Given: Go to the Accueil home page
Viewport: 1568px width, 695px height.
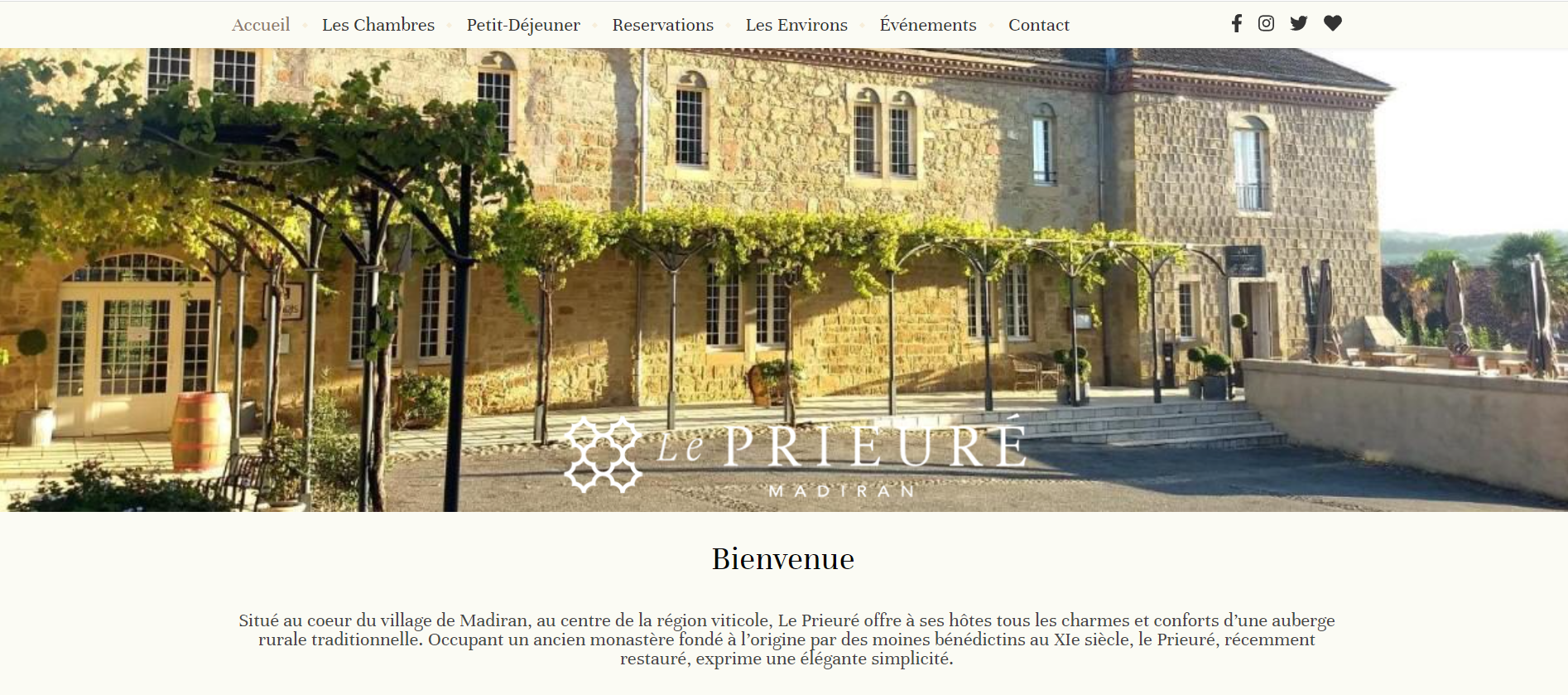Looking at the screenshot, I should [x=261, y=25].
